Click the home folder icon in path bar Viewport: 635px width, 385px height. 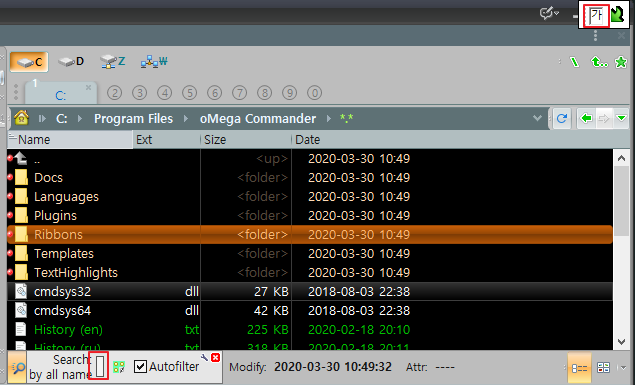pos(21,118)
